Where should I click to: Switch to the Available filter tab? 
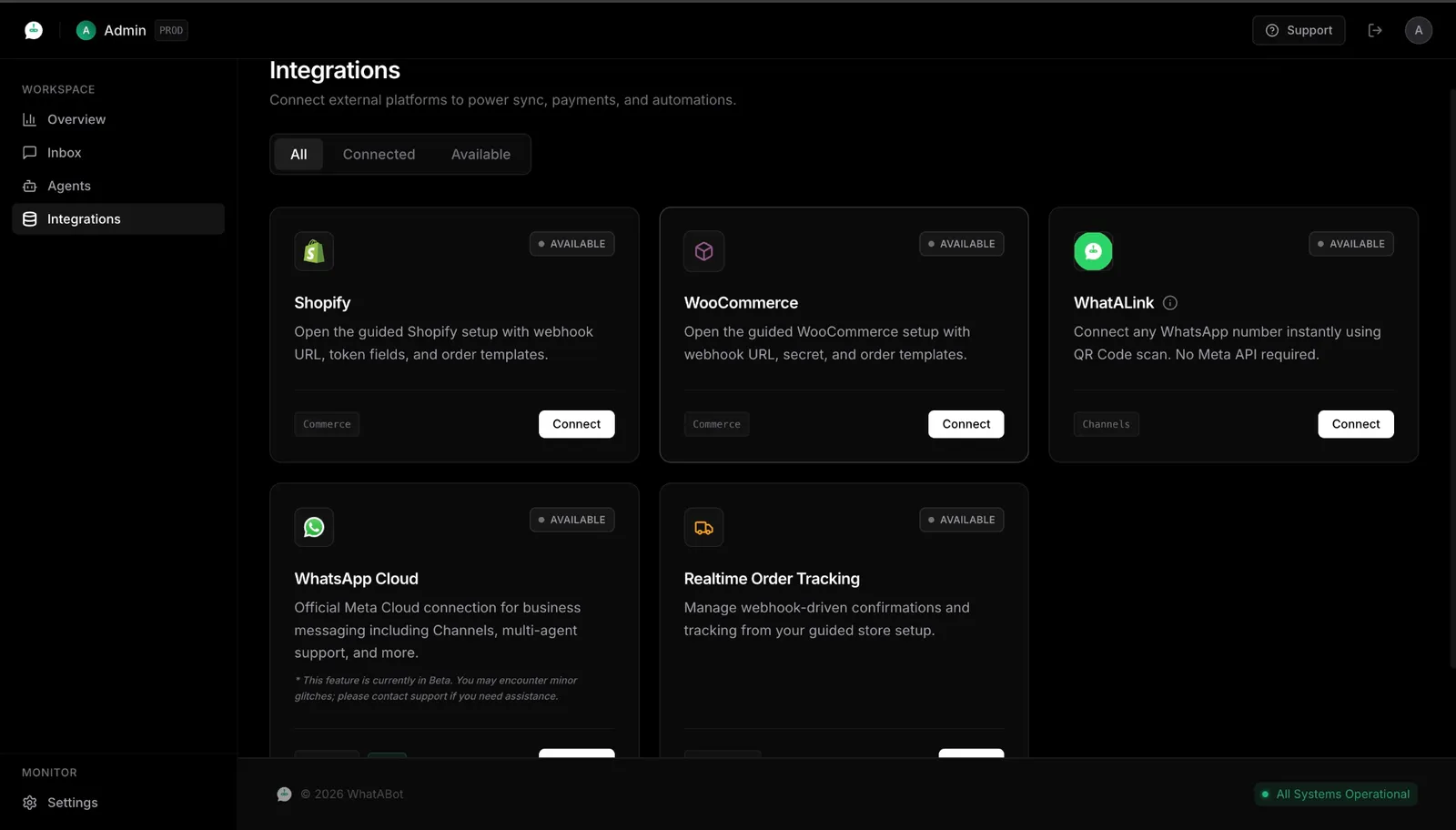(480, 155)
